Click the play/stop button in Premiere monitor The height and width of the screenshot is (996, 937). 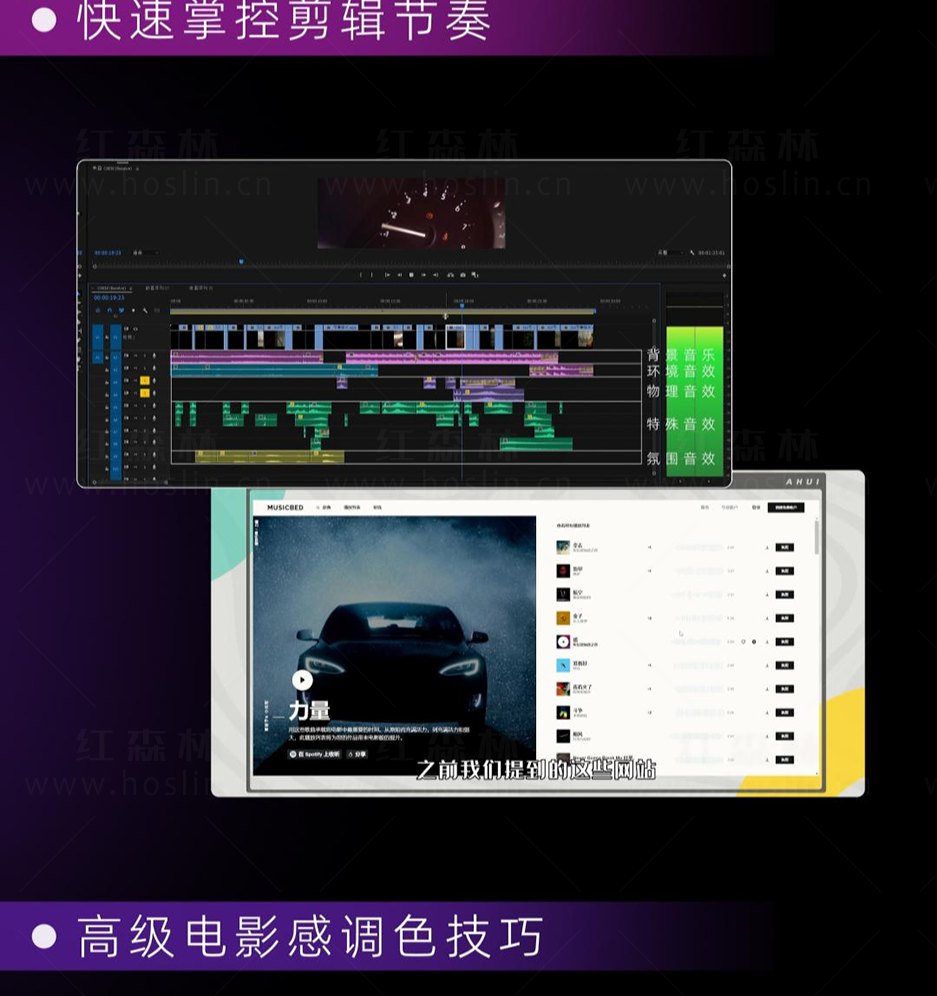coord(411,275)
